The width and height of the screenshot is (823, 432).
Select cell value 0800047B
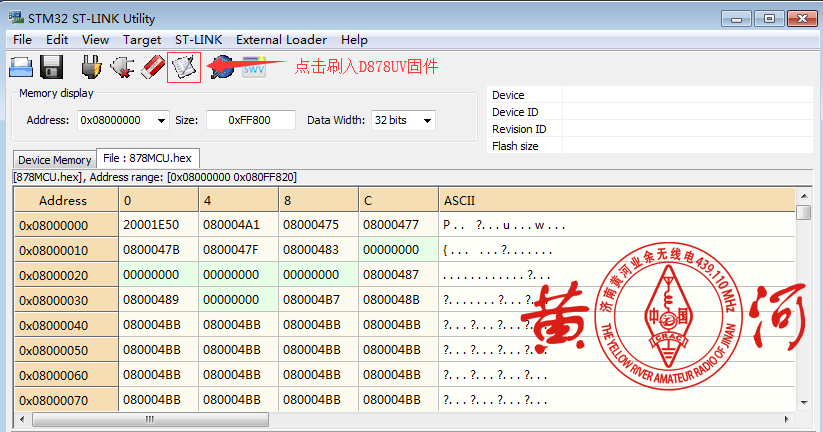click(159, 250)
